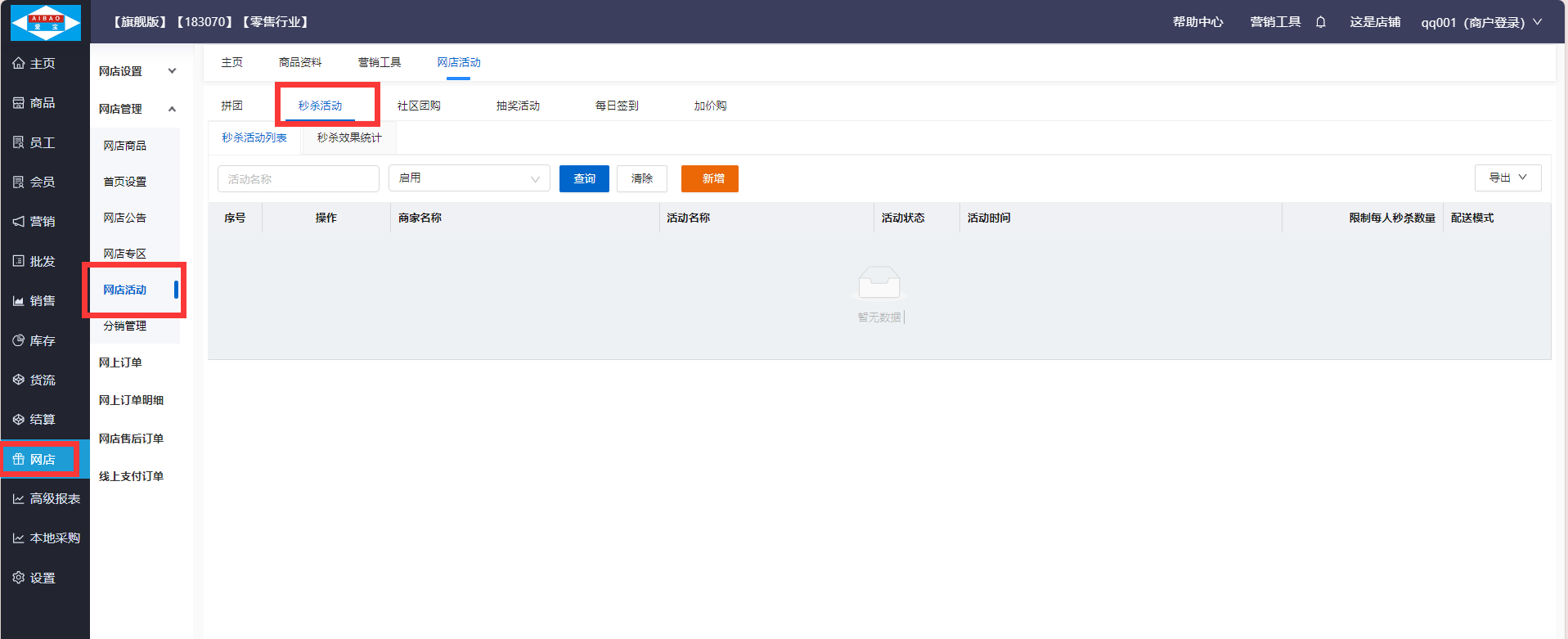Switch to 秒杀效果统计 sub-tab
This screenshot has width=1568, height=639.
coord(349,137)
